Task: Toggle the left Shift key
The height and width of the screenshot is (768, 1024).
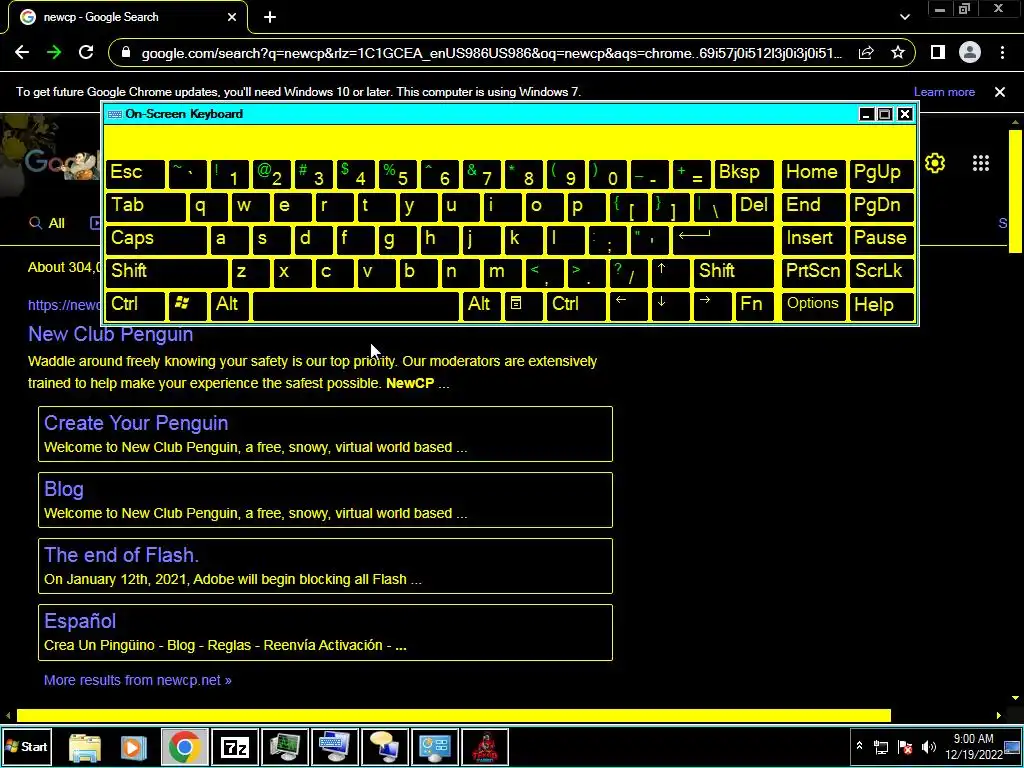Action: tap(167, 272)
